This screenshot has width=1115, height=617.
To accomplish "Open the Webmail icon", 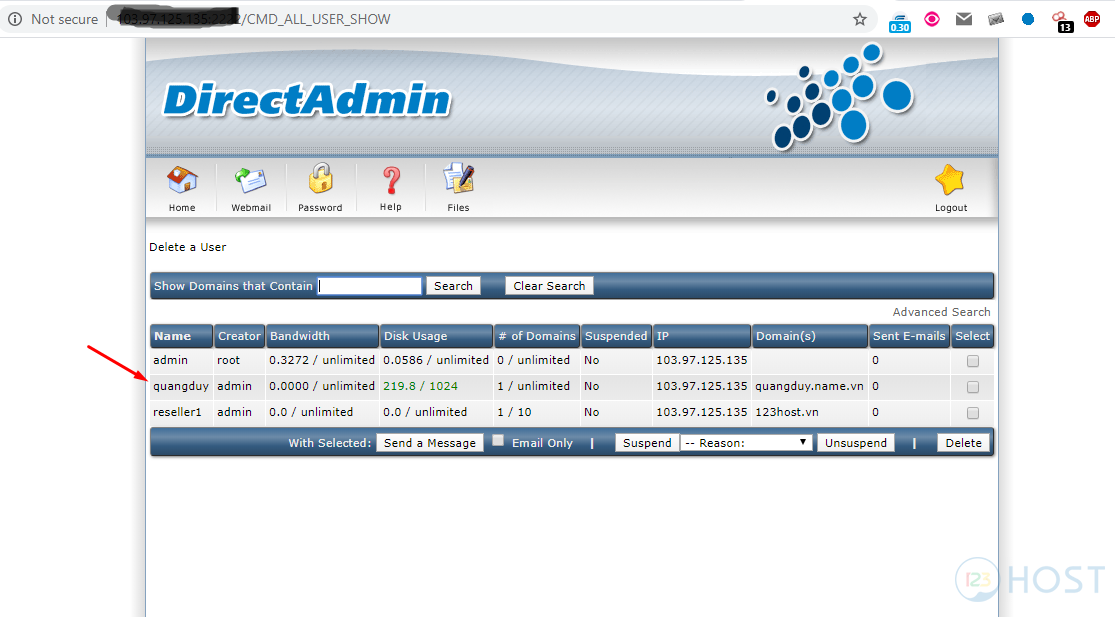I will pos(250,181).
